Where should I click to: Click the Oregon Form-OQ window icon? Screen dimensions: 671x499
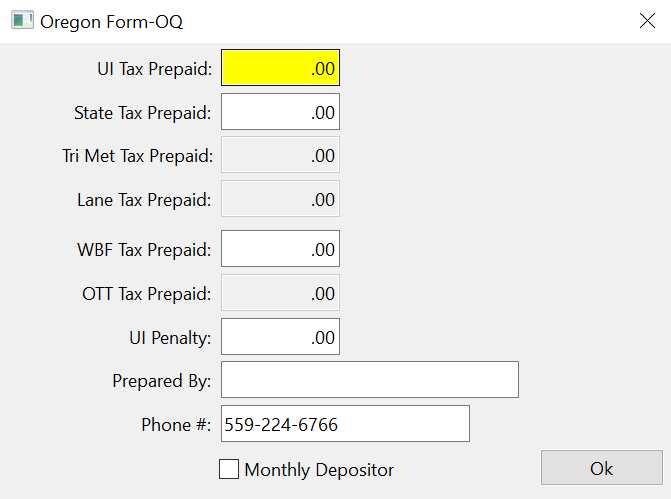click(x=22, y=20)
